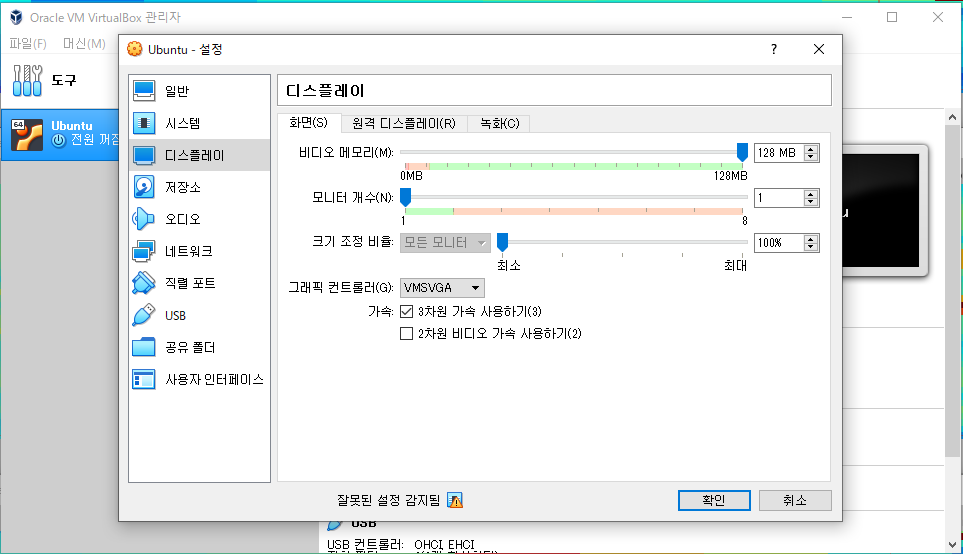Enable 2차원 비디오 가속 사용하기 checkbox

pyautogui.click(x=406, y=334)
